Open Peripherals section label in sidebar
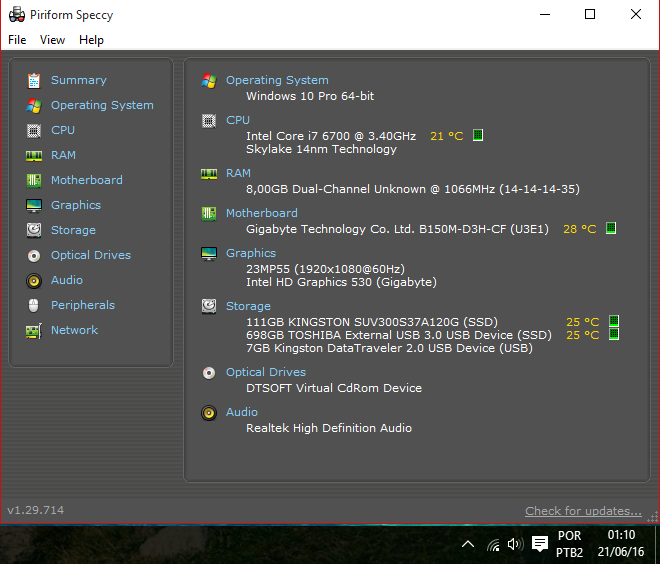 83,305
